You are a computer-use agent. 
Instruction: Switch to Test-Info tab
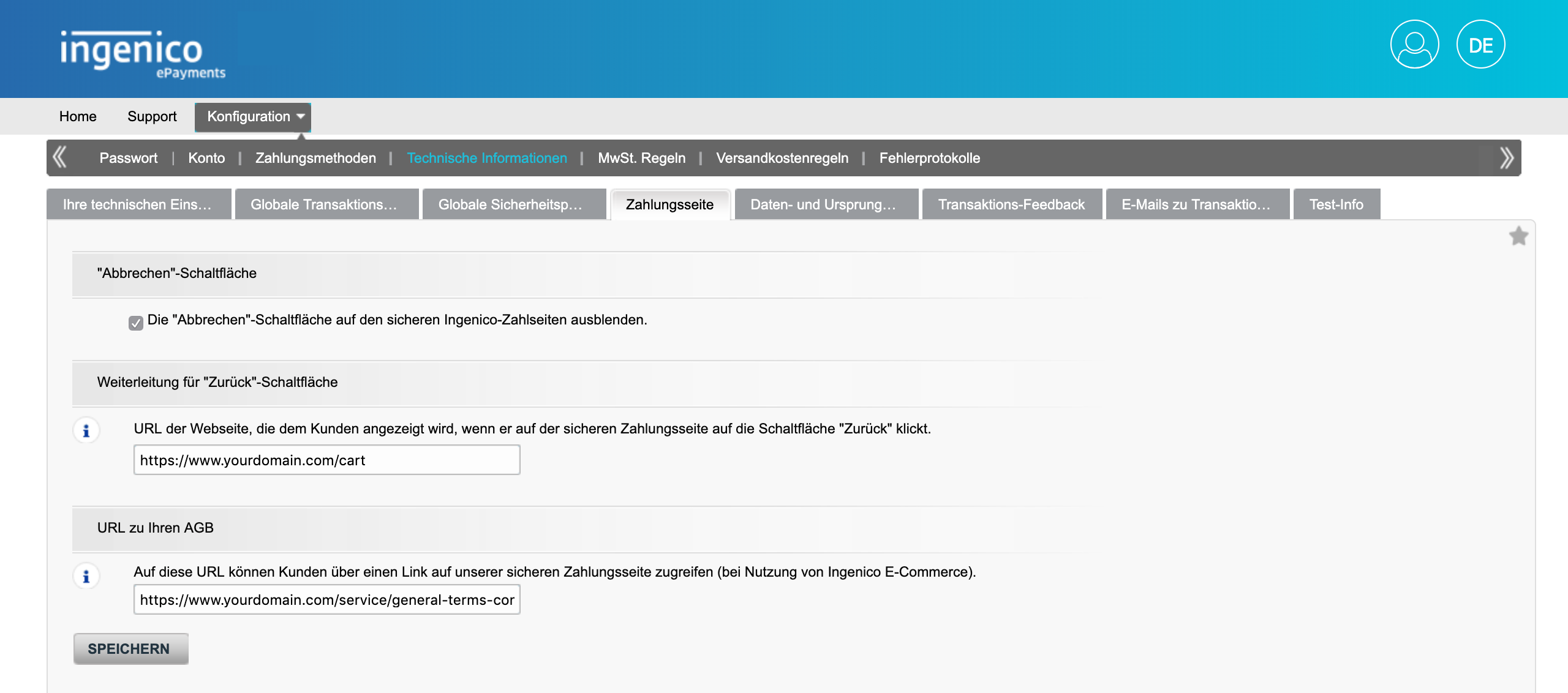1336,204
